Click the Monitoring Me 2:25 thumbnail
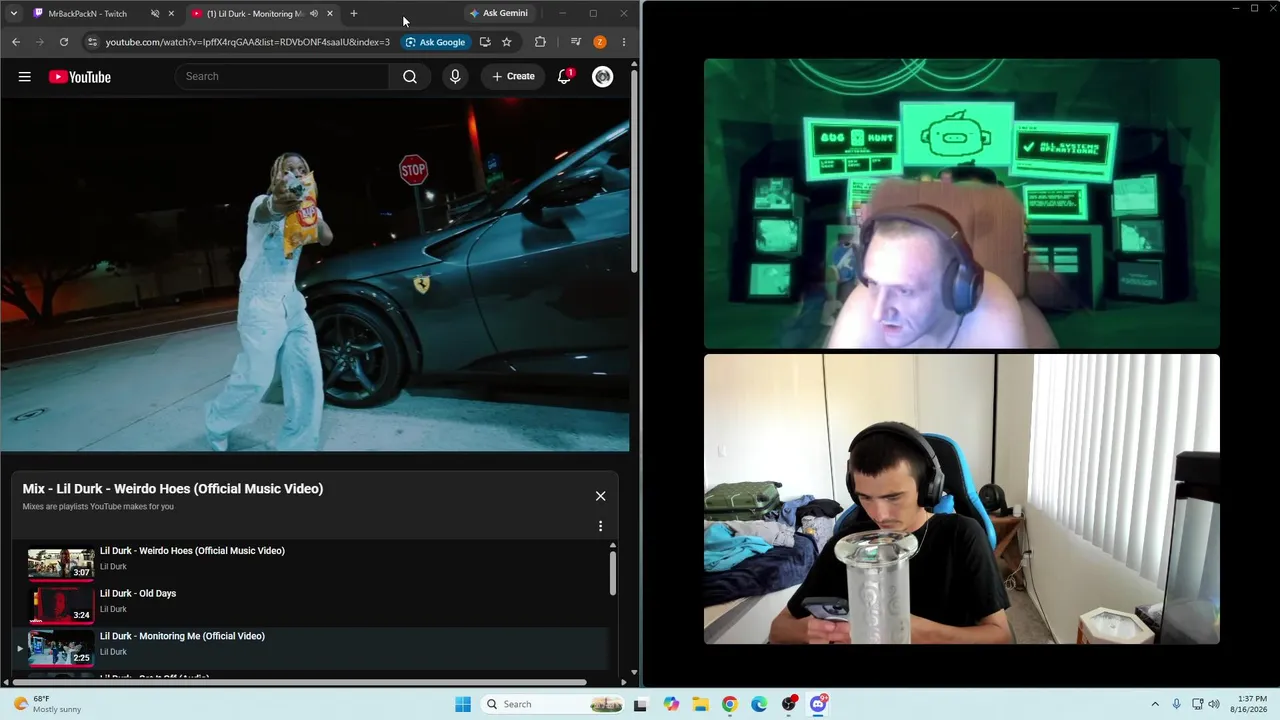 [x=61, y=649]
